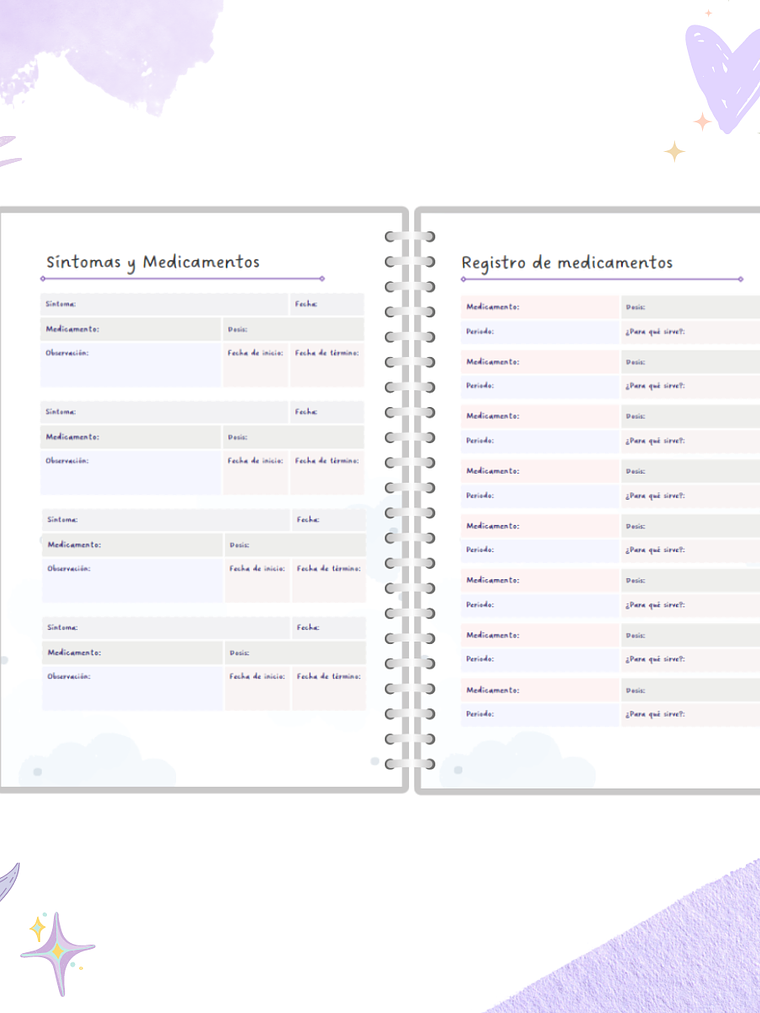This screenshot has width=760, height=1013.
Task: Click the first '¿Para qué sirve?' field
Action: [690, 331]
